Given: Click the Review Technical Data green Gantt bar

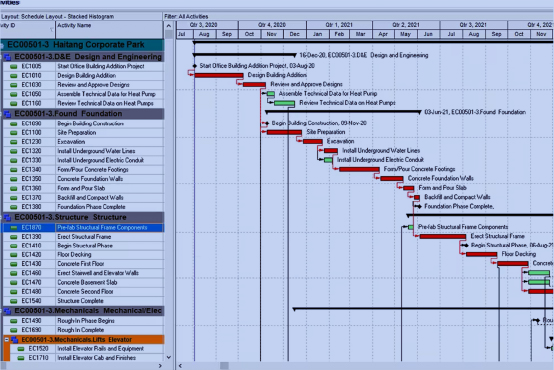Looking at the screenshot, I should click(x=284, y=103).
